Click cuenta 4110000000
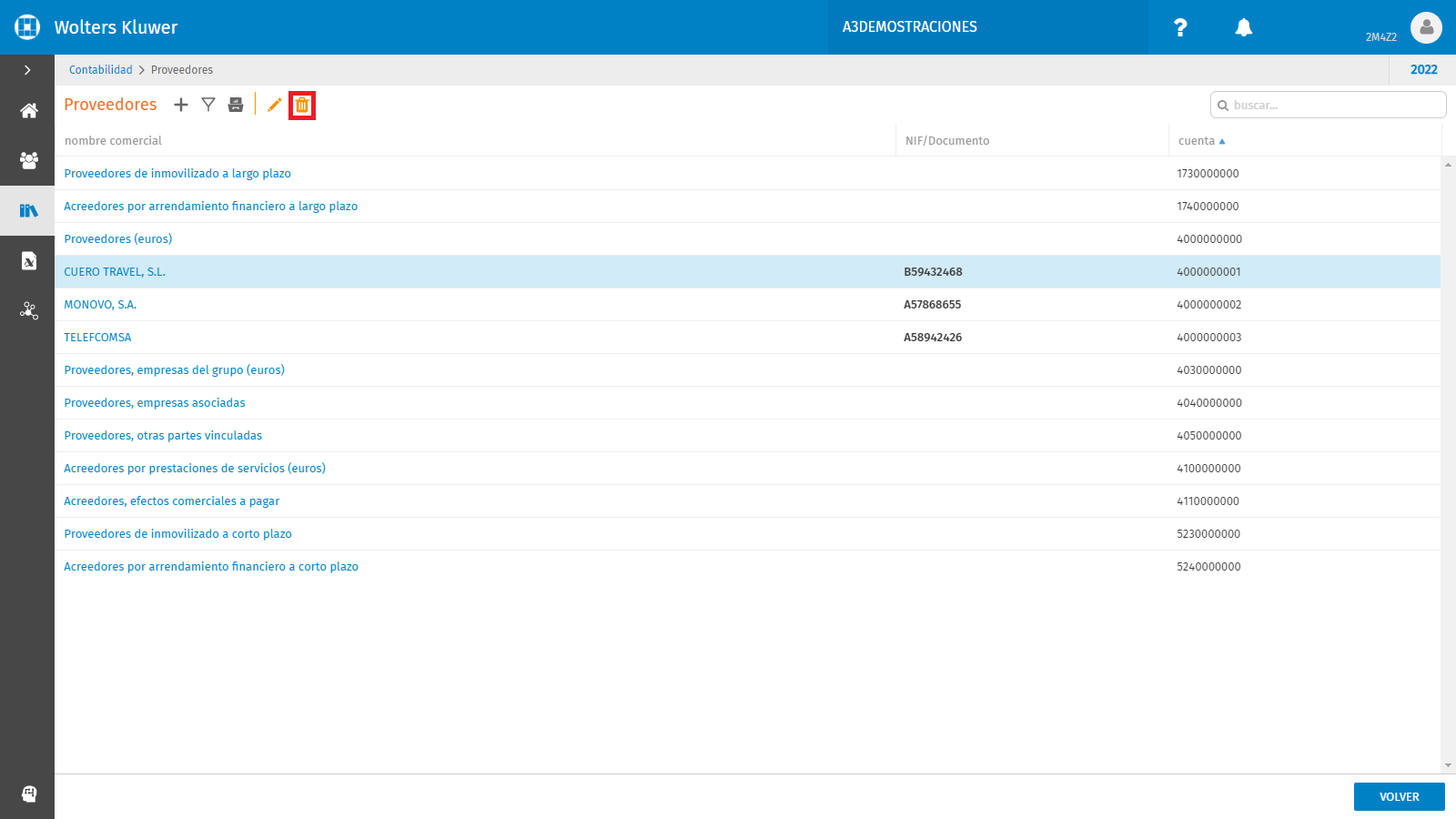The image size is (1456, 819). (x=1208, y=501)
